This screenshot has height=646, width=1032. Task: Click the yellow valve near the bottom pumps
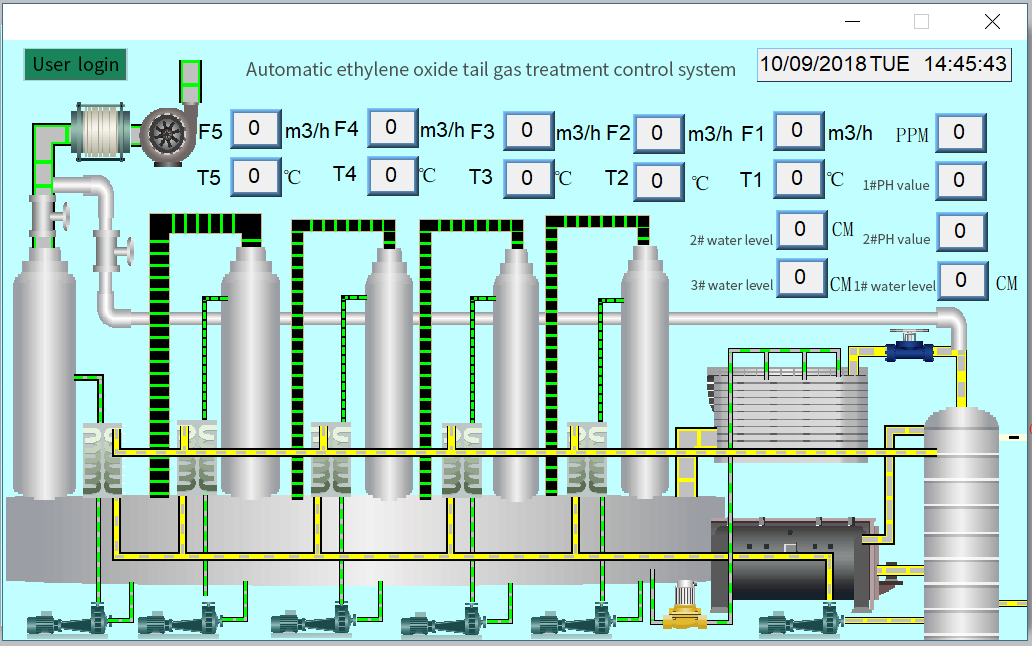tap(684, 606)
